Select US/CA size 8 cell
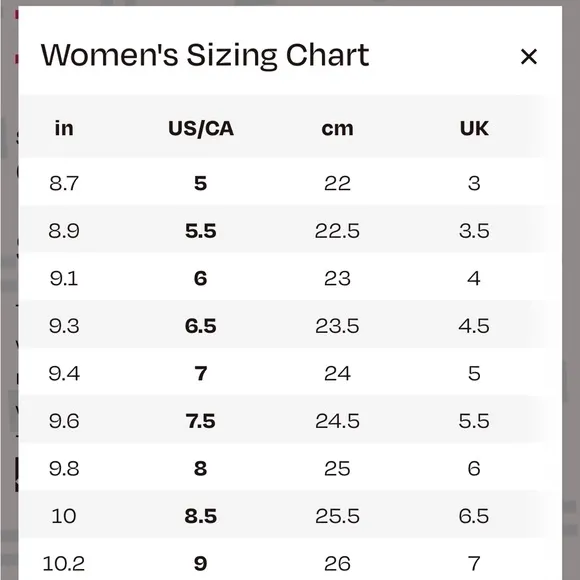Image resolution: width=580 pixels, height=580 pixels. coord(200,468)
